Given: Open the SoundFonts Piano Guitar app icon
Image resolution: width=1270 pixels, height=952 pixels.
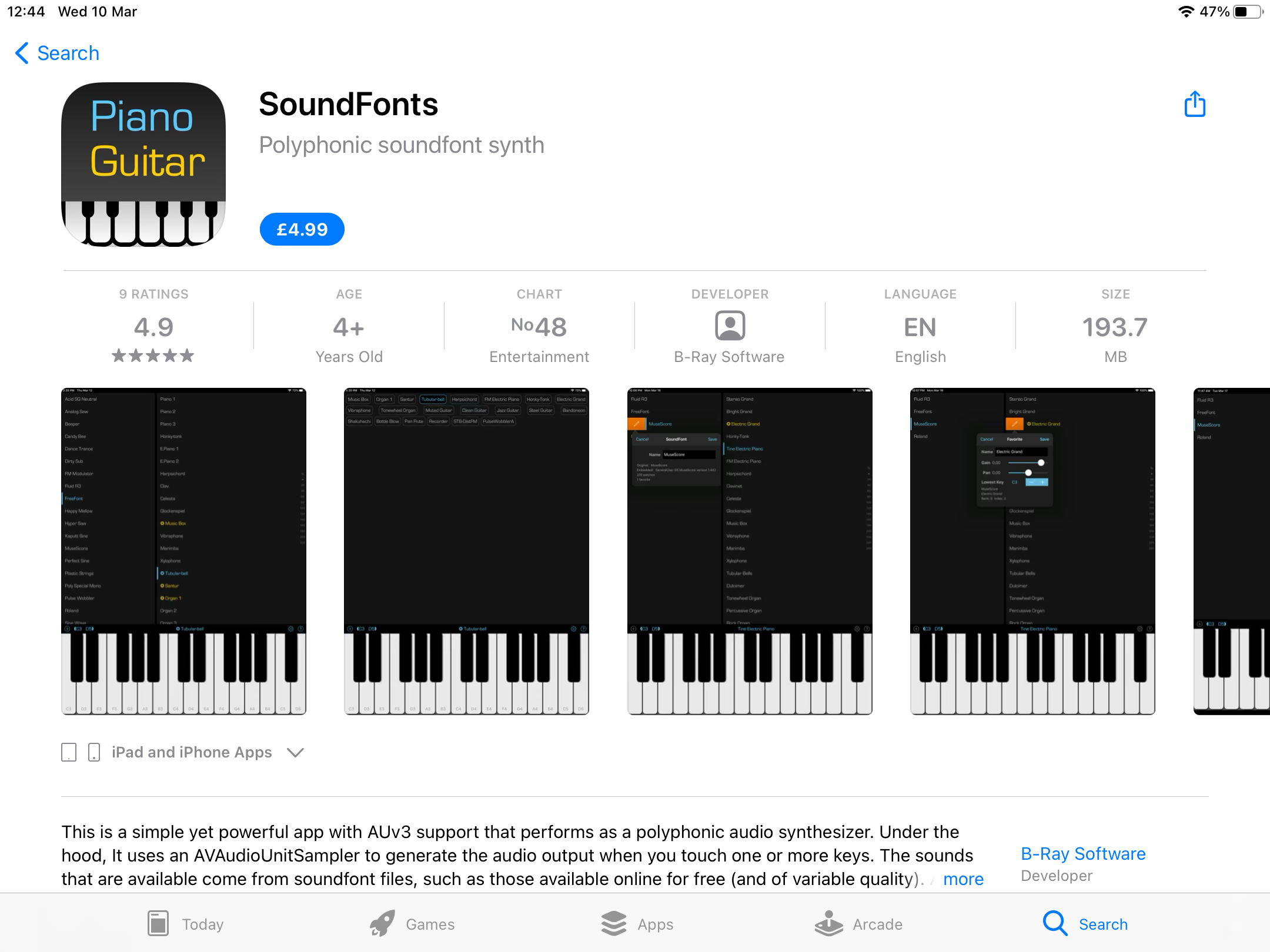Looking at the screenshot, I should (x=143, y=164).
